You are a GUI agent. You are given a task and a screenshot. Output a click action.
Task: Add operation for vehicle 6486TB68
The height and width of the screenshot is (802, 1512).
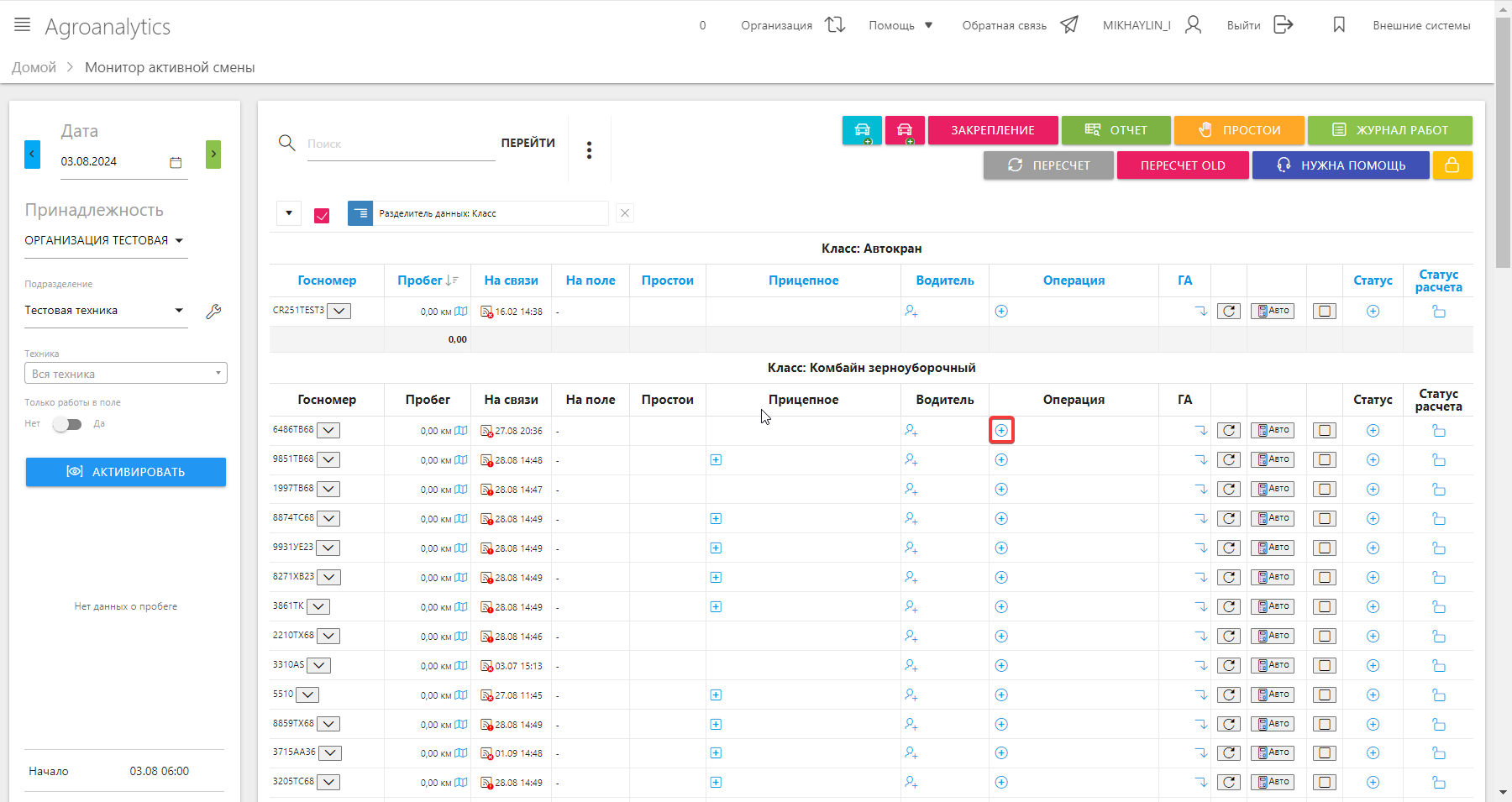(x=1001, y=431)
